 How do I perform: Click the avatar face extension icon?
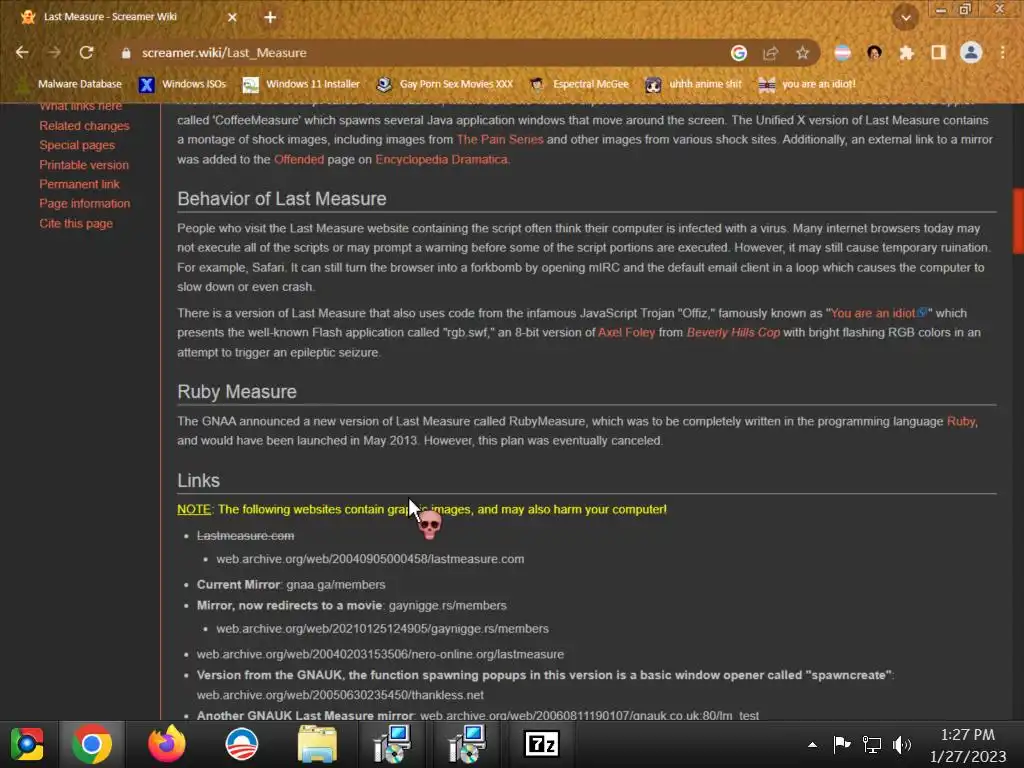point(874,53)
